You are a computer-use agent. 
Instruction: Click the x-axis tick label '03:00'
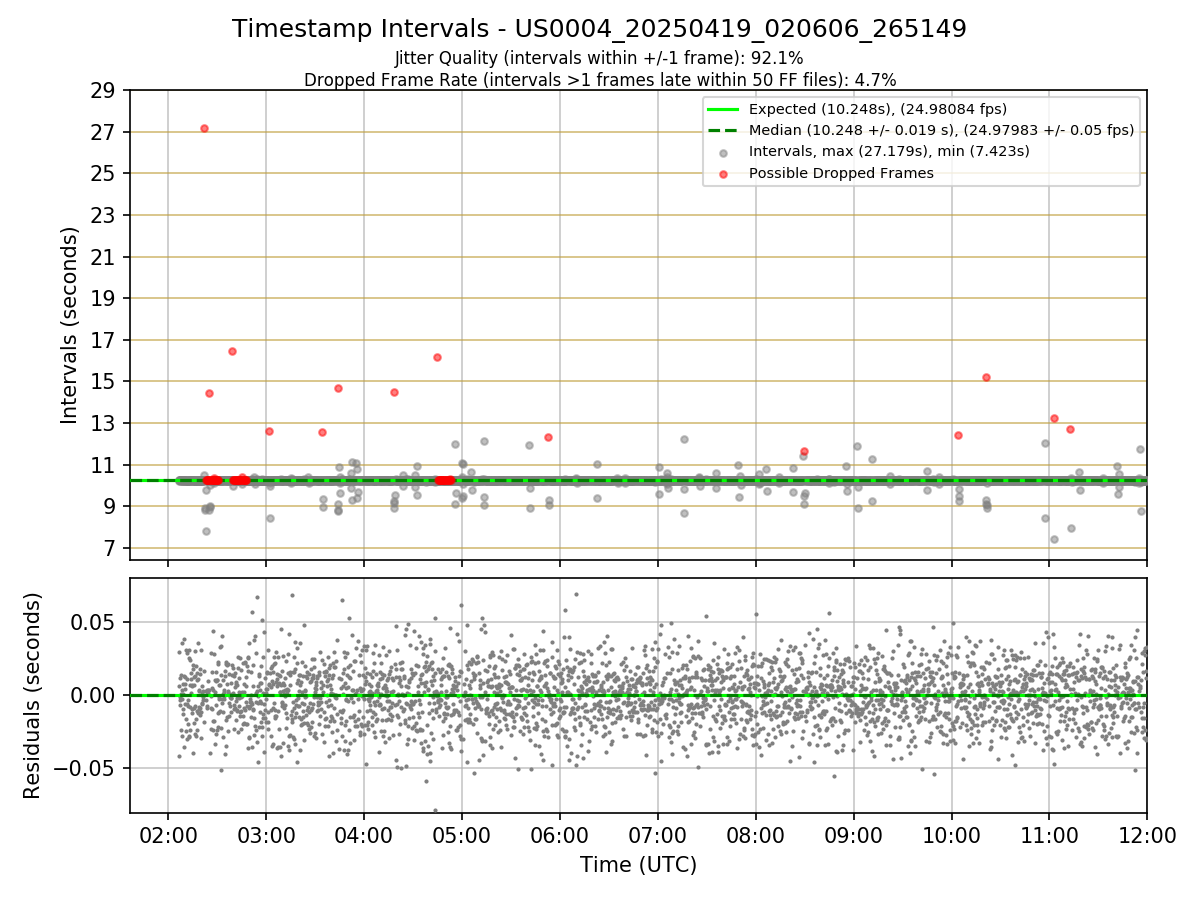tap(265, 835)
